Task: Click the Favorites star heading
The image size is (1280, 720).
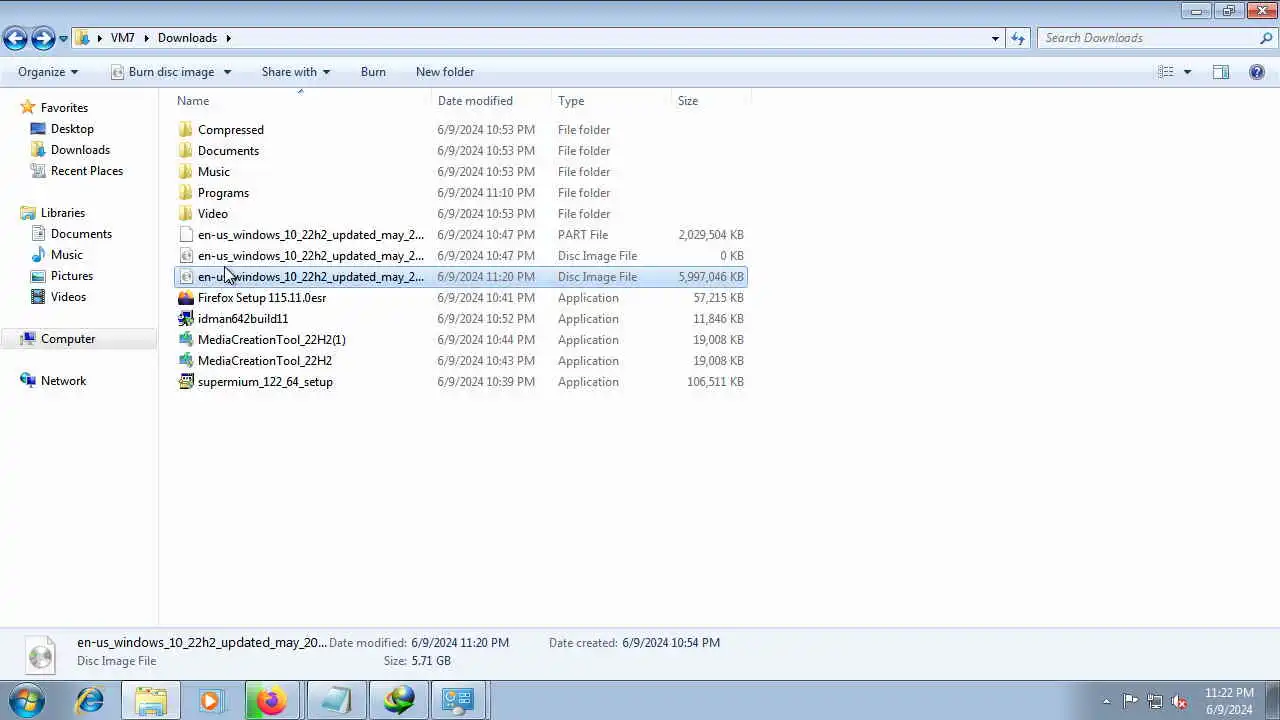Action: 55,108
